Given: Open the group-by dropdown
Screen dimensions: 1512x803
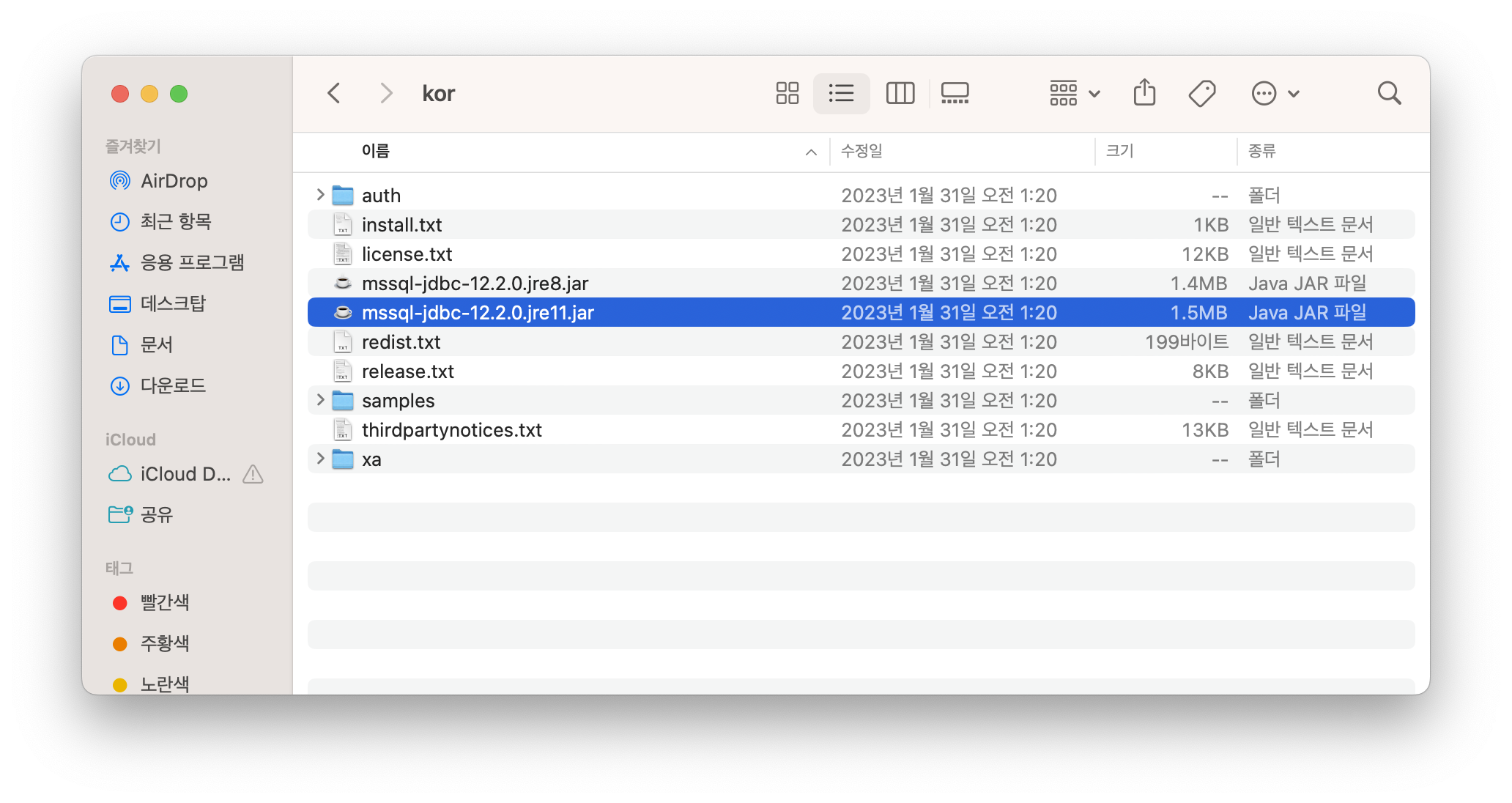Looking at the screenshot, I should point(1074,93).
